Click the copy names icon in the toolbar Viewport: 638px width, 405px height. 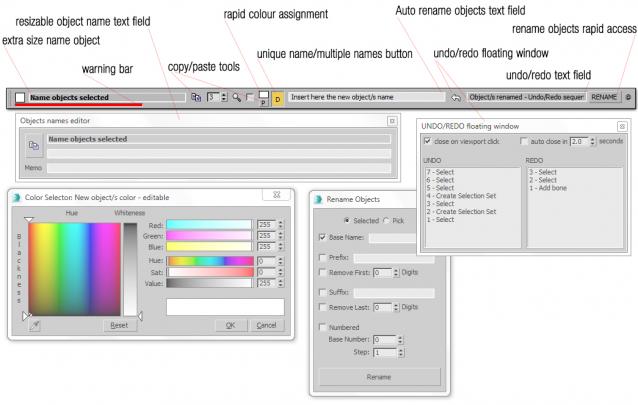click(x=195, y=98)
